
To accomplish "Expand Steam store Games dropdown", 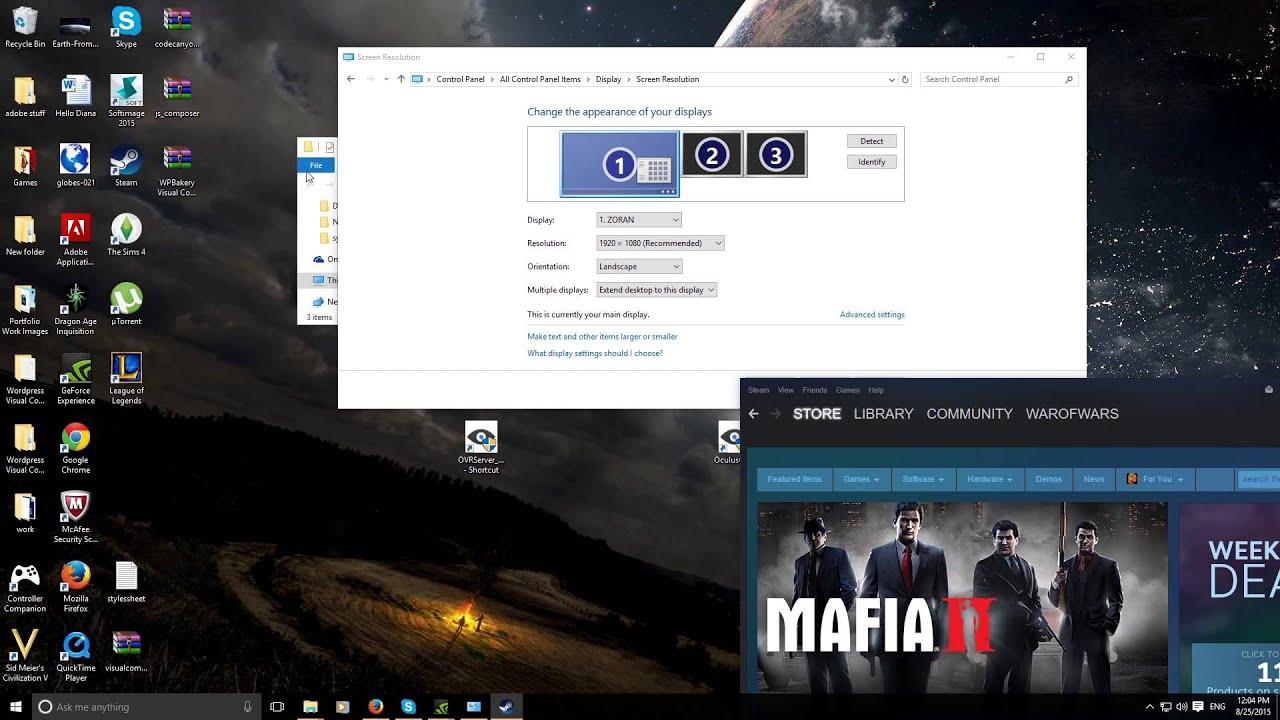I will pos(861,479).
